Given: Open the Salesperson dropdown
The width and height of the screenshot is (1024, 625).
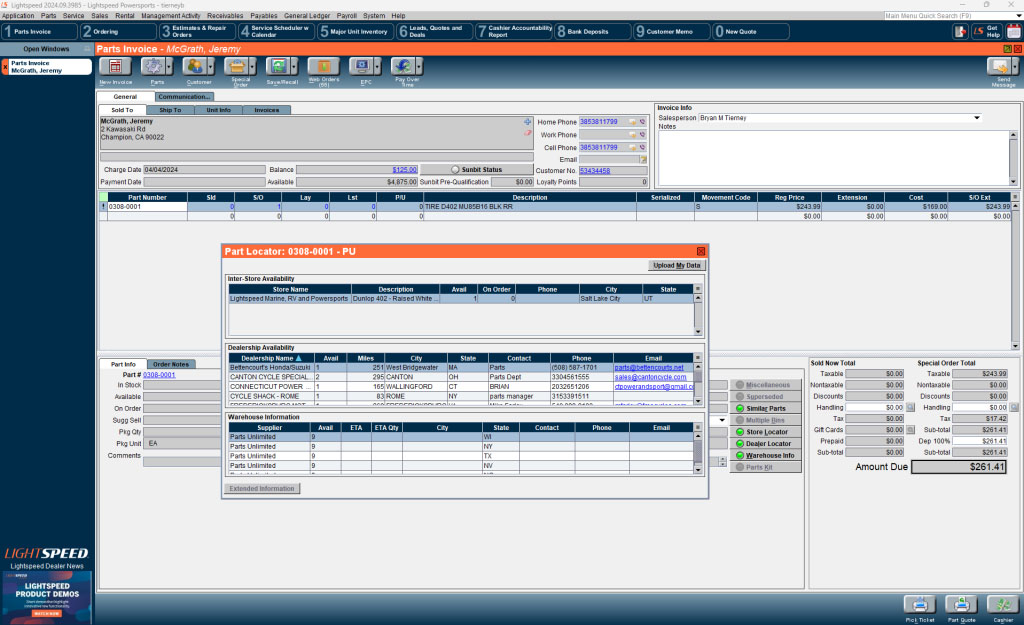Looking at the screenshot, I should (977, 118).
